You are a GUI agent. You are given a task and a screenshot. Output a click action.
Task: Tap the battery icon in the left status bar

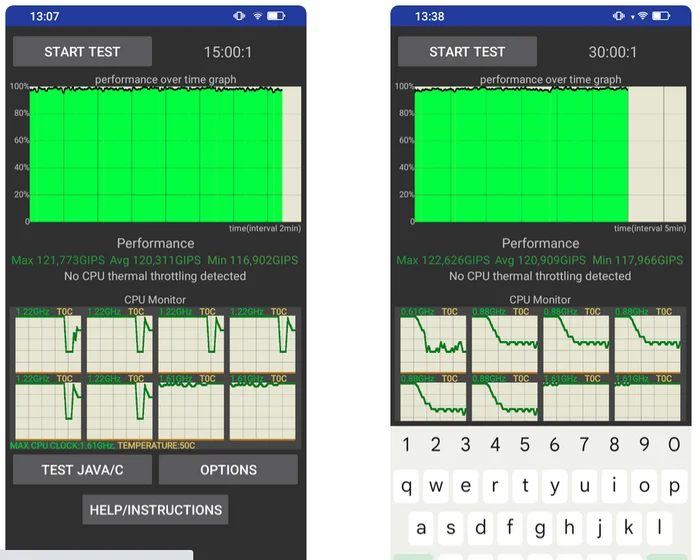[x=276, y=16]
